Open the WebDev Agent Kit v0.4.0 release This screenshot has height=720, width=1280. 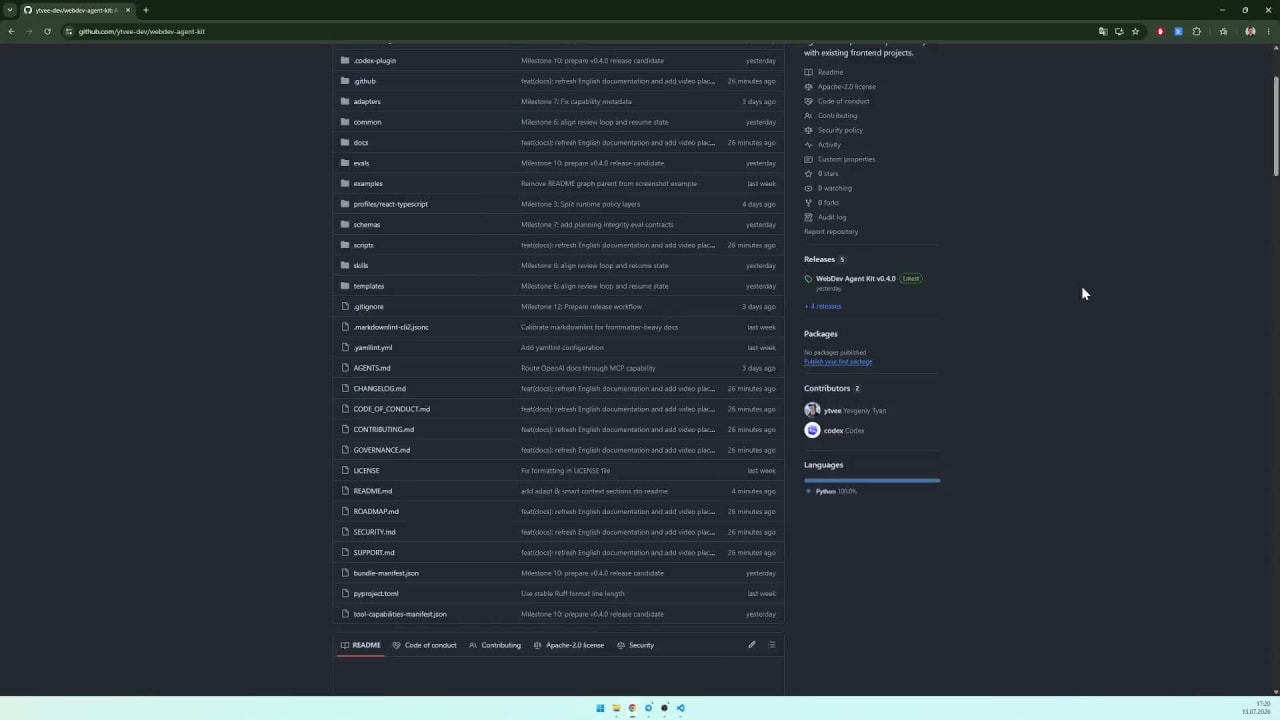(x=855, y=279)
